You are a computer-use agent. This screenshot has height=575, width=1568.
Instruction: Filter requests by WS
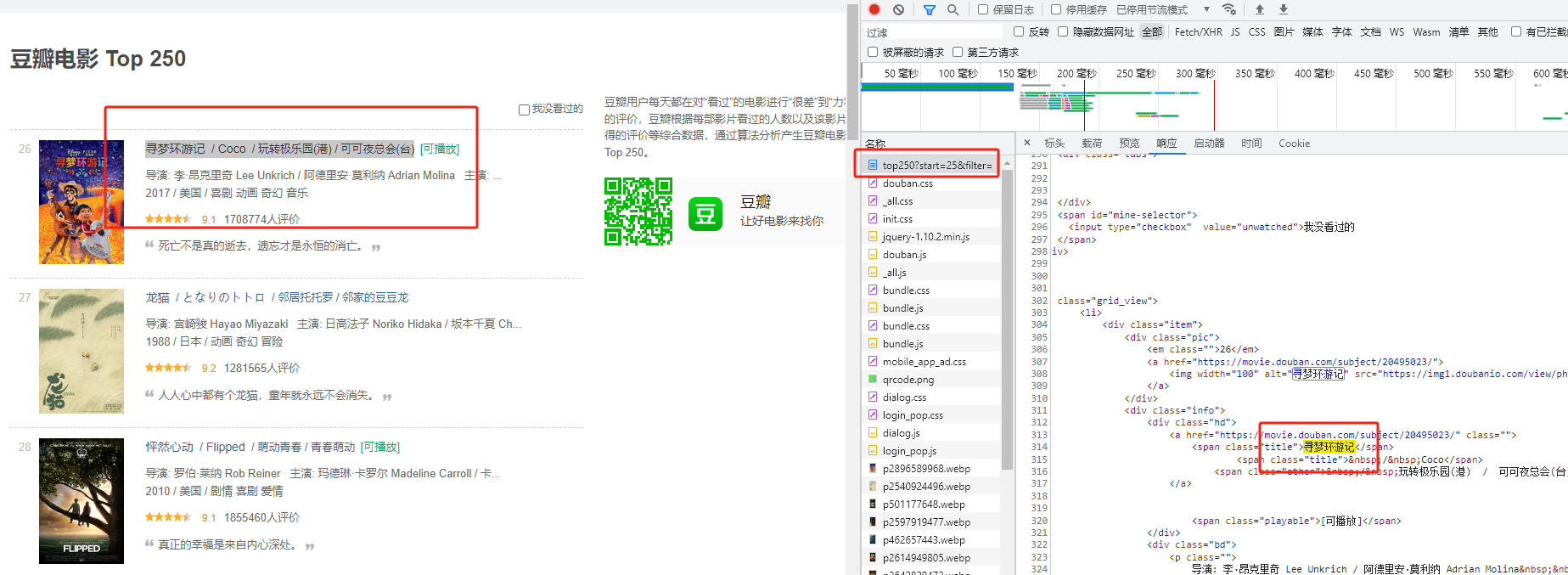1397,32
